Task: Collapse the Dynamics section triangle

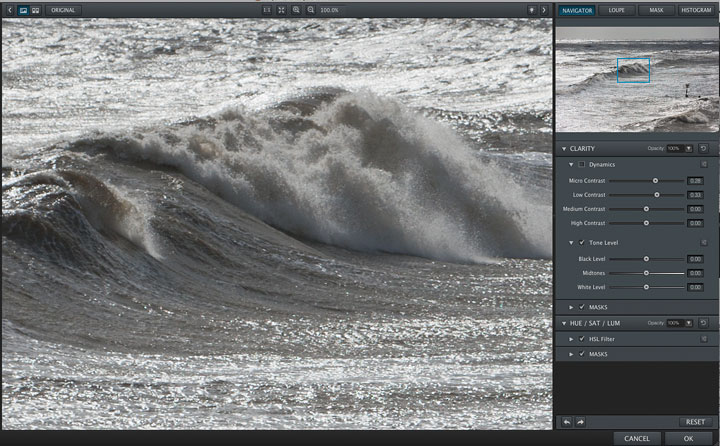Action: [x=571, y=164]
